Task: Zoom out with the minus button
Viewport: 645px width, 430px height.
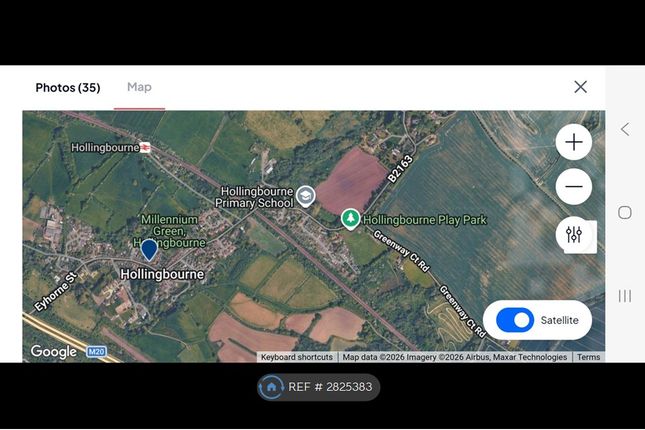Action: 573,187
